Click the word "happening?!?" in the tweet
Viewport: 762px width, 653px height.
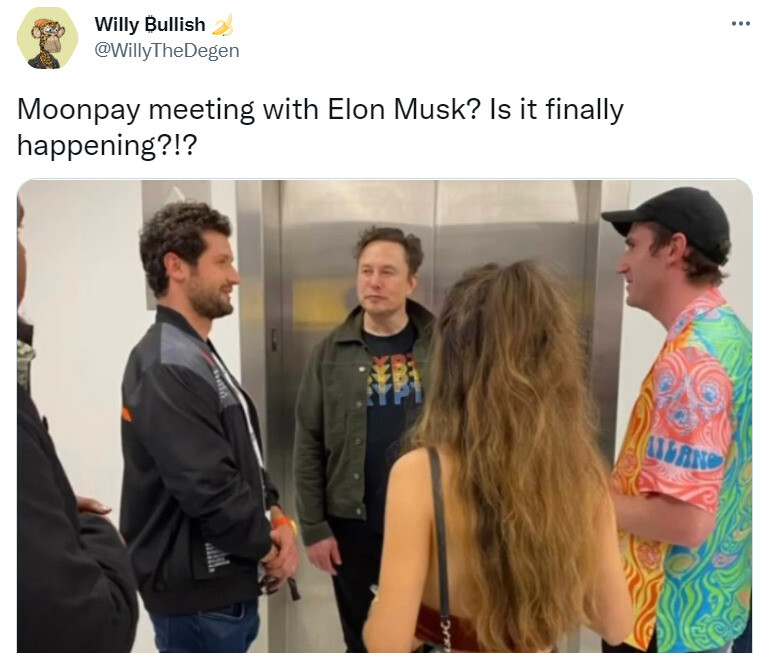click(107, 145)
